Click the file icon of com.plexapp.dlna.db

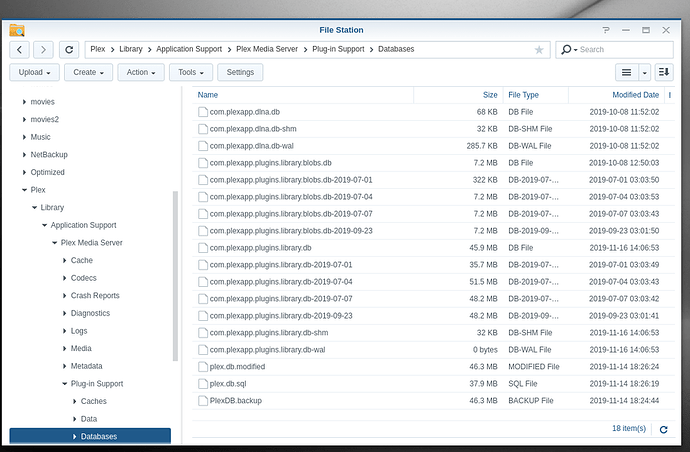point(202,112)
